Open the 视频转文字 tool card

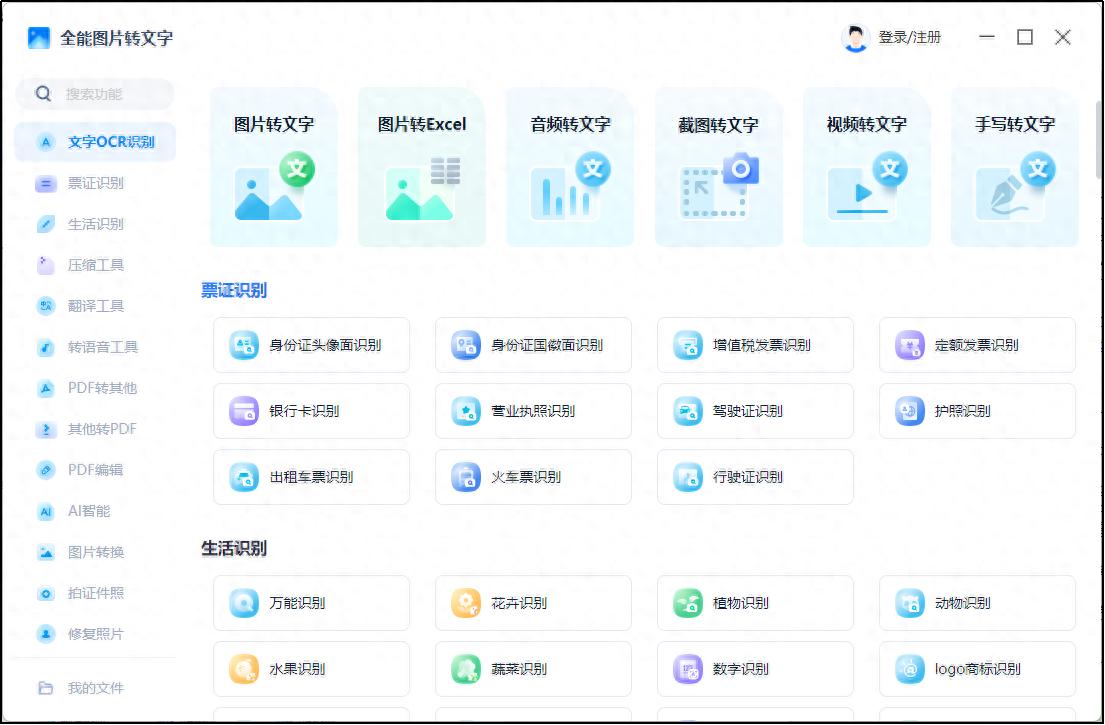coord(866,166)
